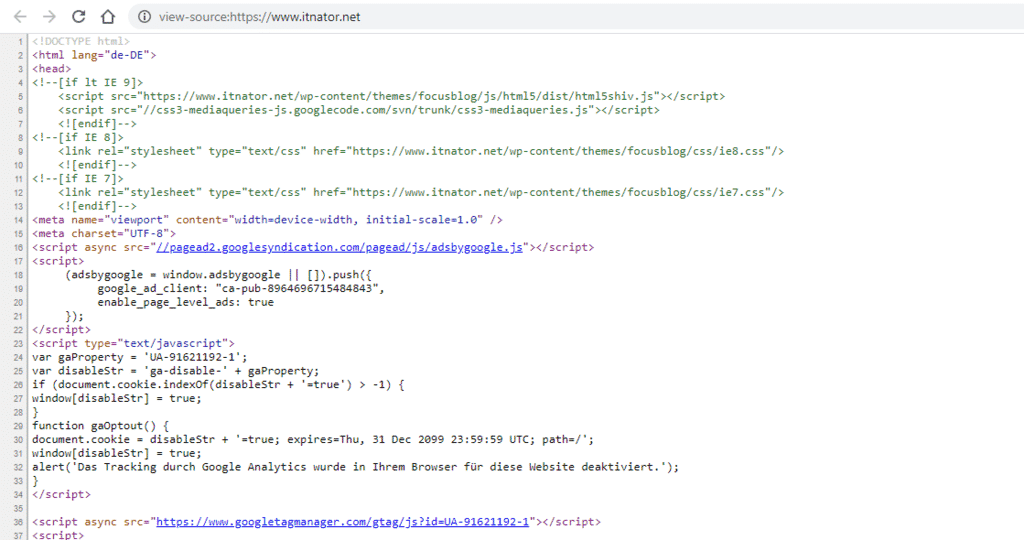Click the text html lang="de-DE"
Viewport: 1024px width, 540px height.
[94, 56]
